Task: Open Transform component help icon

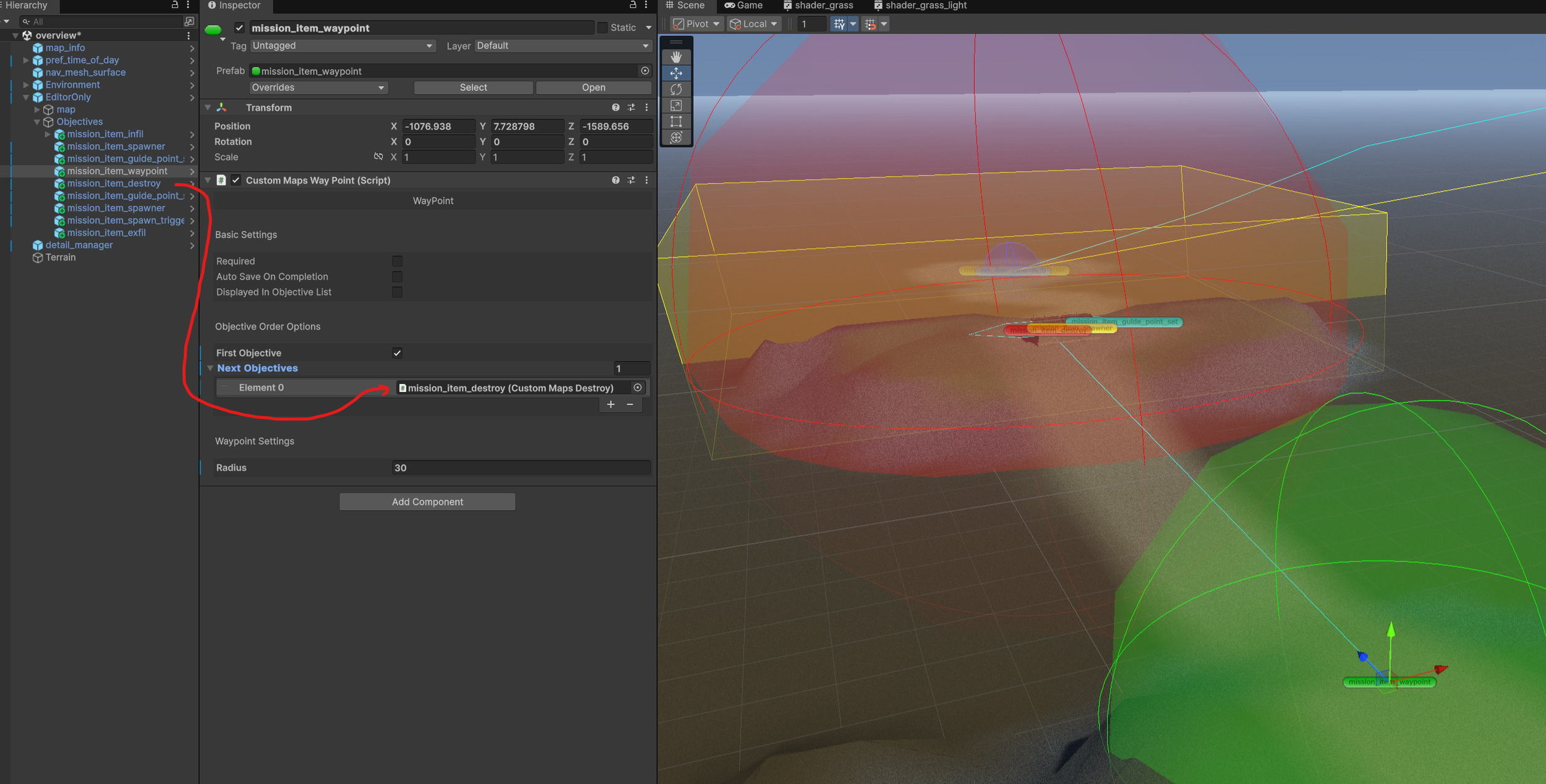Action: click(x=615, y=108)
